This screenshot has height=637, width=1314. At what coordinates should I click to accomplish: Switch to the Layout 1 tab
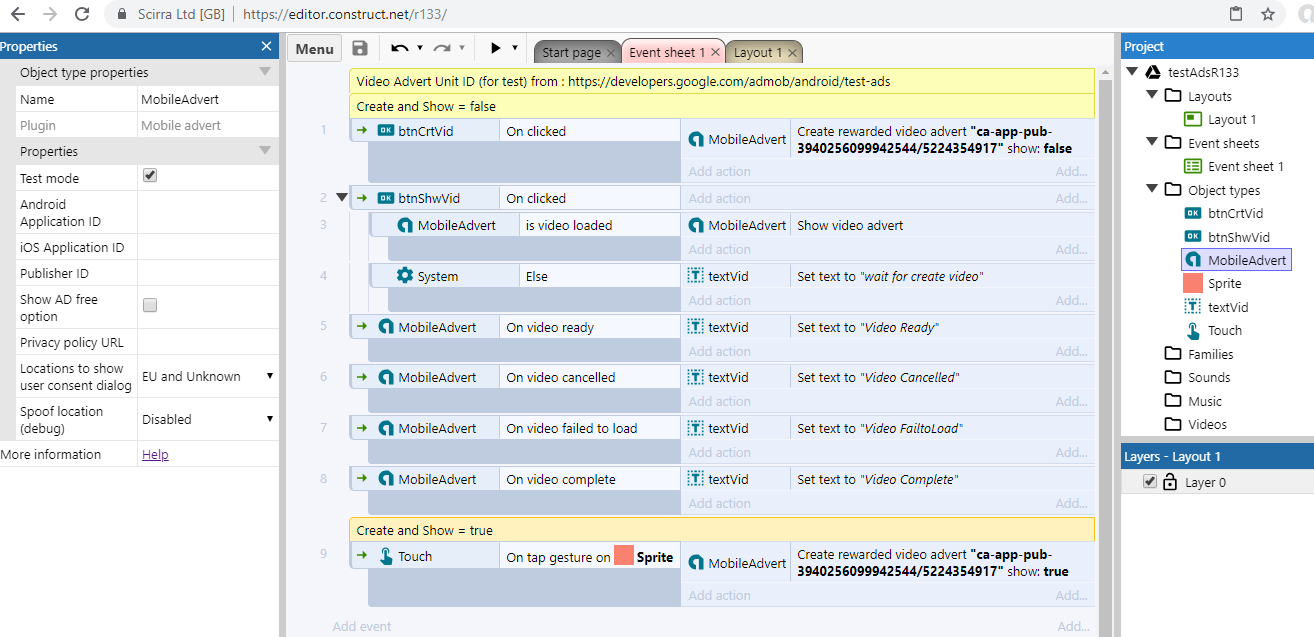point(759,52)
